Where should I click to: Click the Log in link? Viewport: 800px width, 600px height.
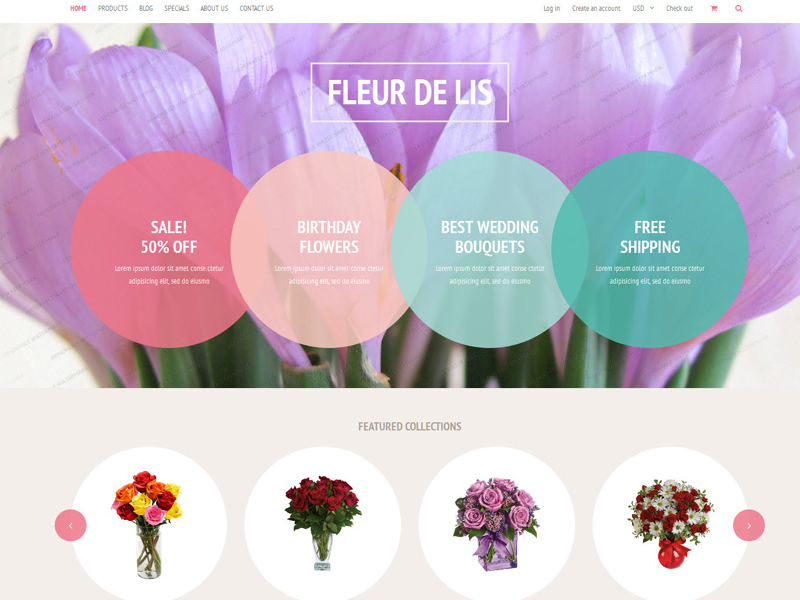coord(552,9)
